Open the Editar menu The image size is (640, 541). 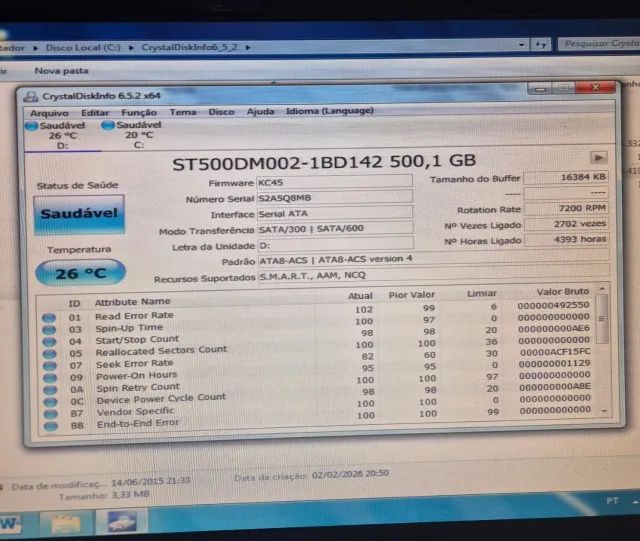[x=95, y=113]
